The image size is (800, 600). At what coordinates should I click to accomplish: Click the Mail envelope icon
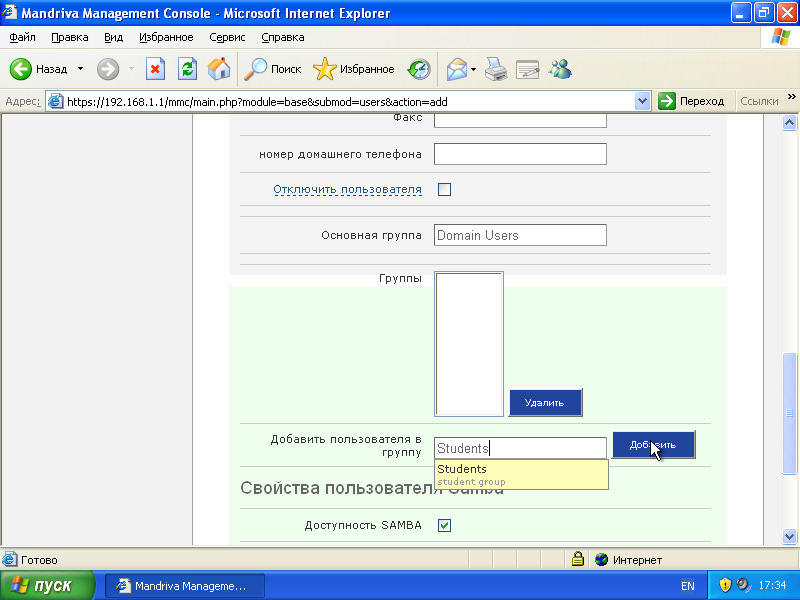tap(457, 69)
